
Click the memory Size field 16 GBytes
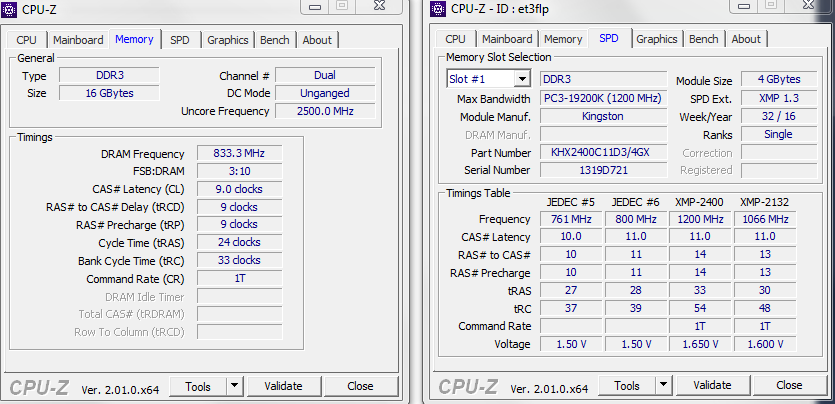[109, 93]
